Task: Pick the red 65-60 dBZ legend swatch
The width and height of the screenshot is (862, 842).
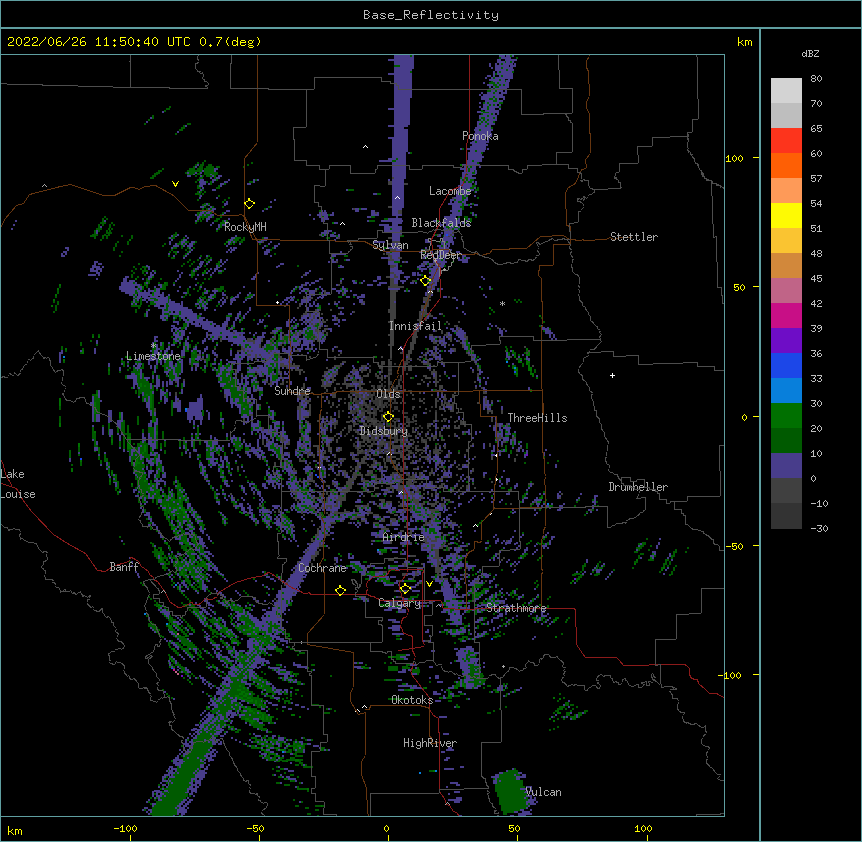Action: pos(786,141)
